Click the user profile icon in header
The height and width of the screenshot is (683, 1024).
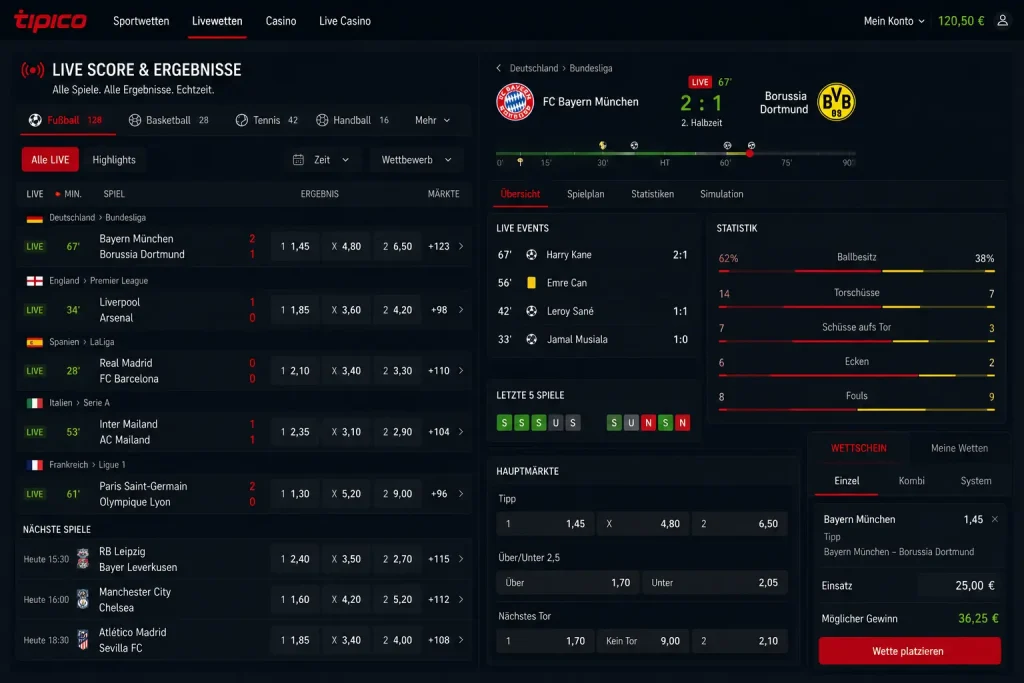pyautogui.click(x=1002, y=21)
